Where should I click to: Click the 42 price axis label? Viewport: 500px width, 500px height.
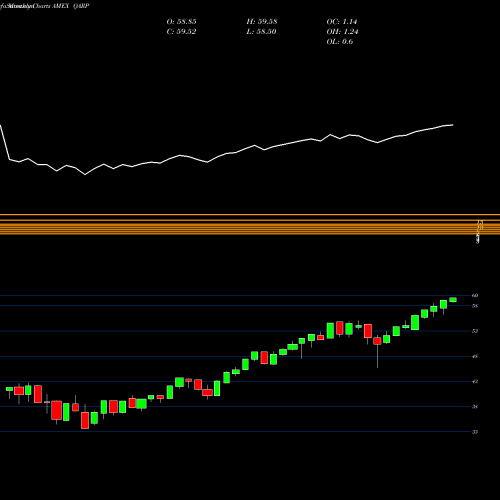pyautogui.click(x=475, y=381)
